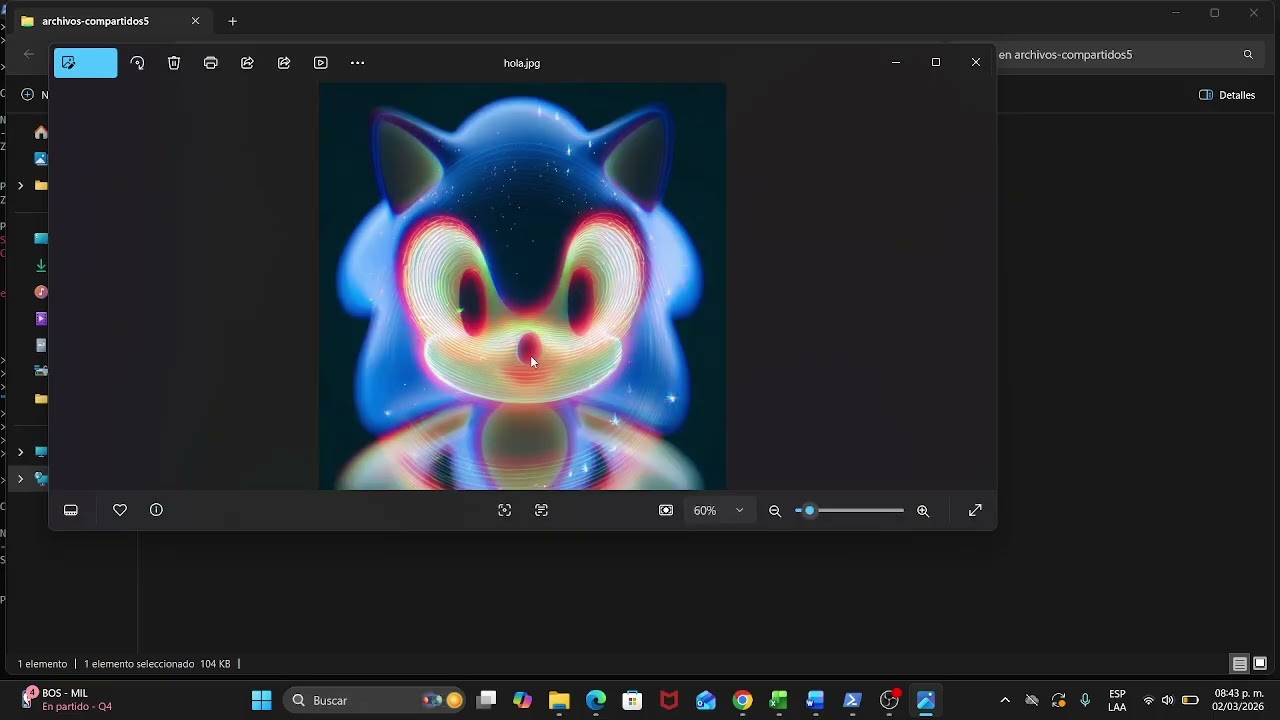Viewport: 1280px width, 720px height.
Task: Click the taskbar Buscar search box
Action: (x=376, y=700)
